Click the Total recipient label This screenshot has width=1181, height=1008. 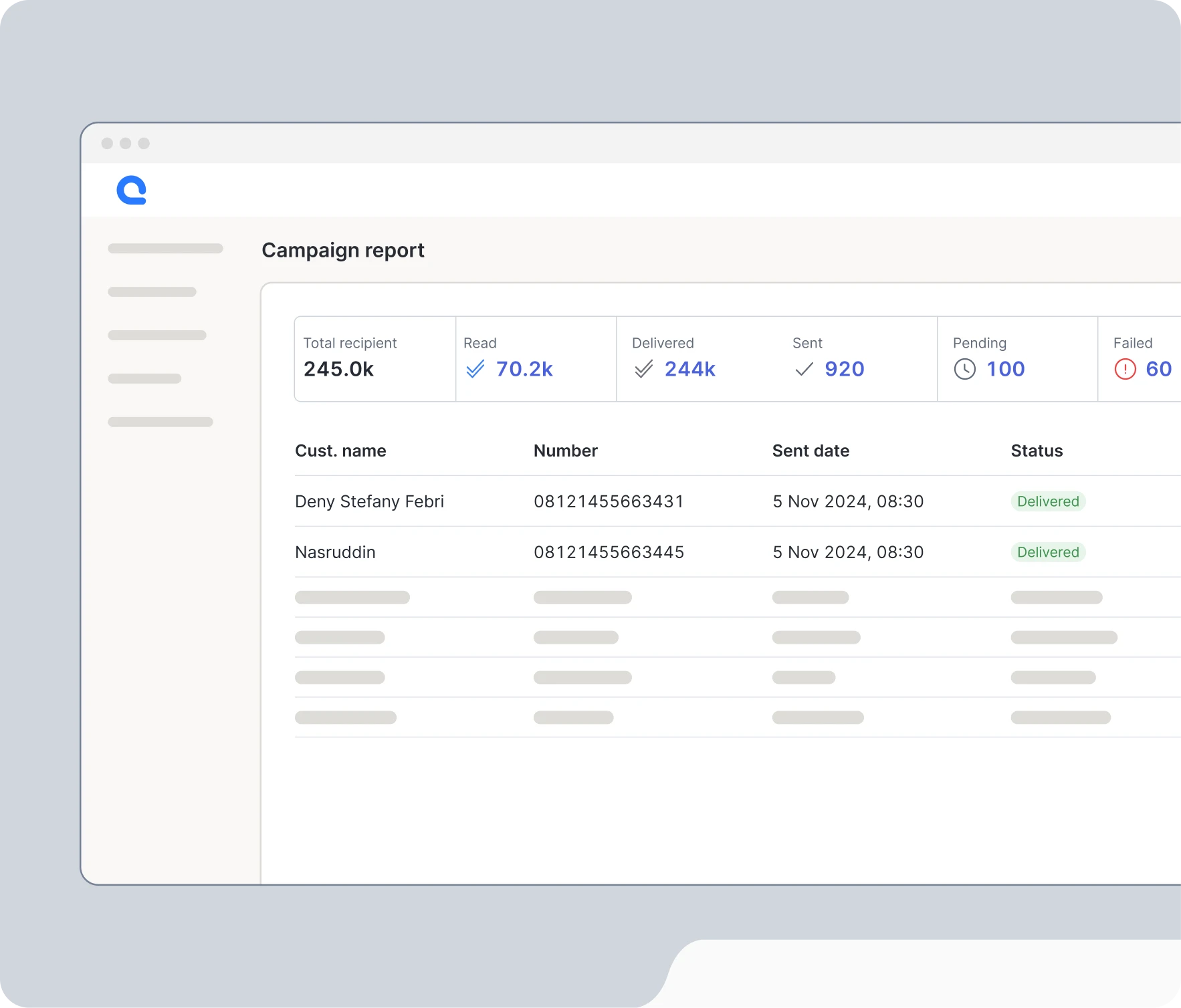[350, 343]
